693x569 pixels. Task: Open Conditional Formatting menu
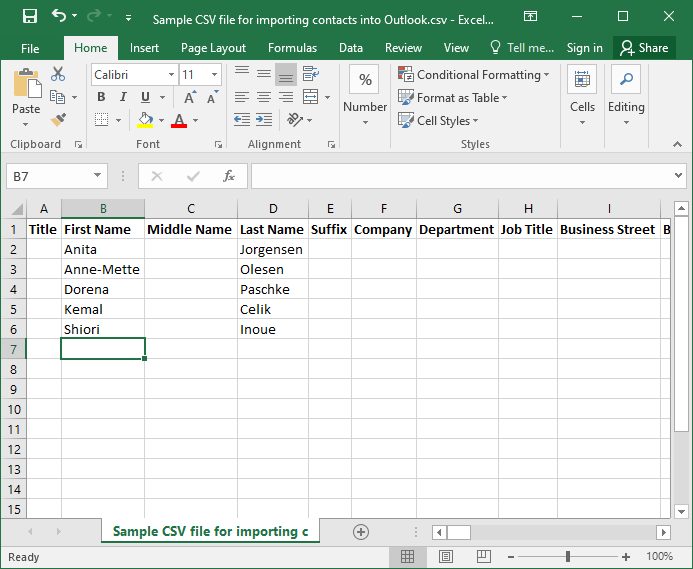pos(473,75)
